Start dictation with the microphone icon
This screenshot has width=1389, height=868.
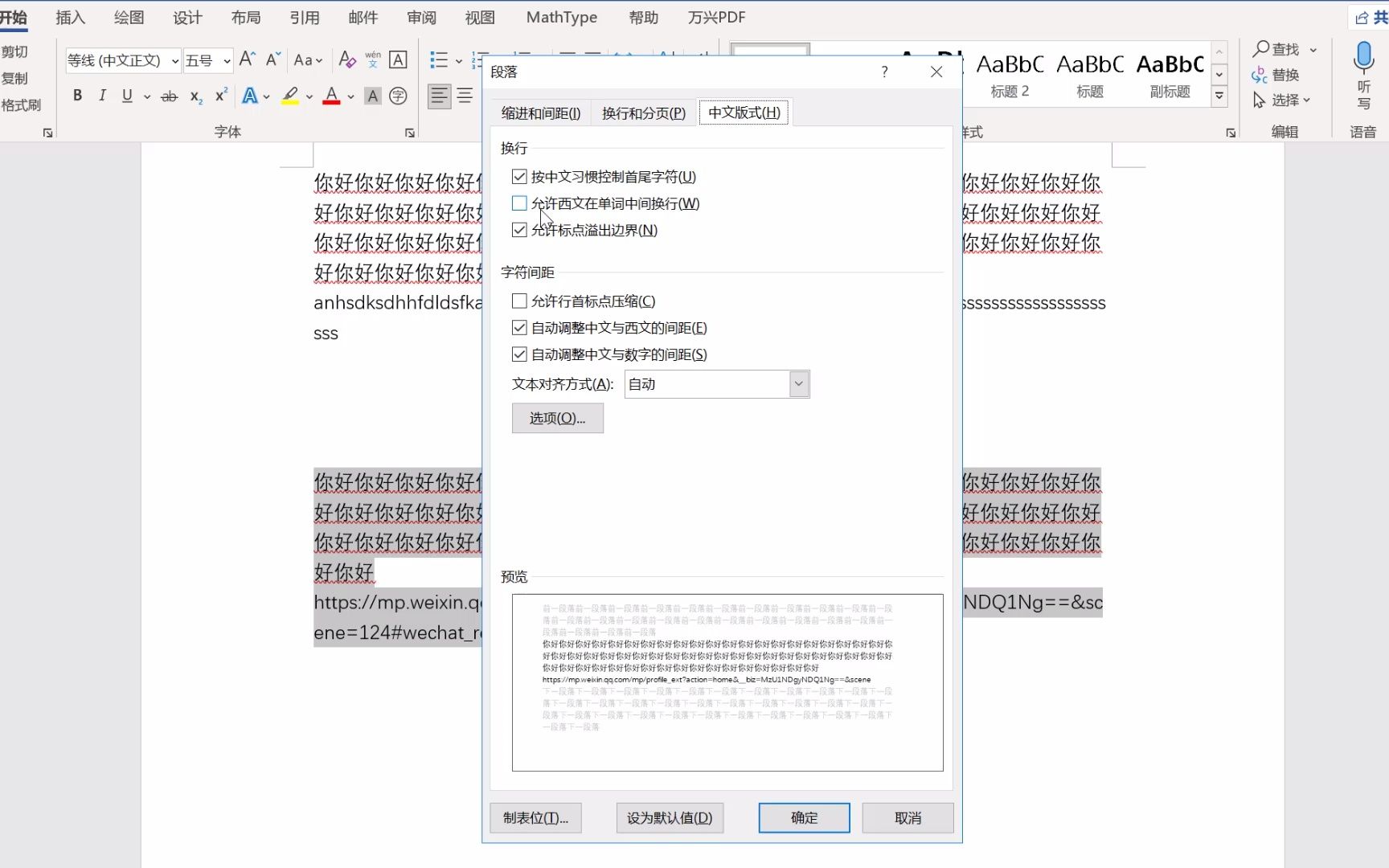1364,57
